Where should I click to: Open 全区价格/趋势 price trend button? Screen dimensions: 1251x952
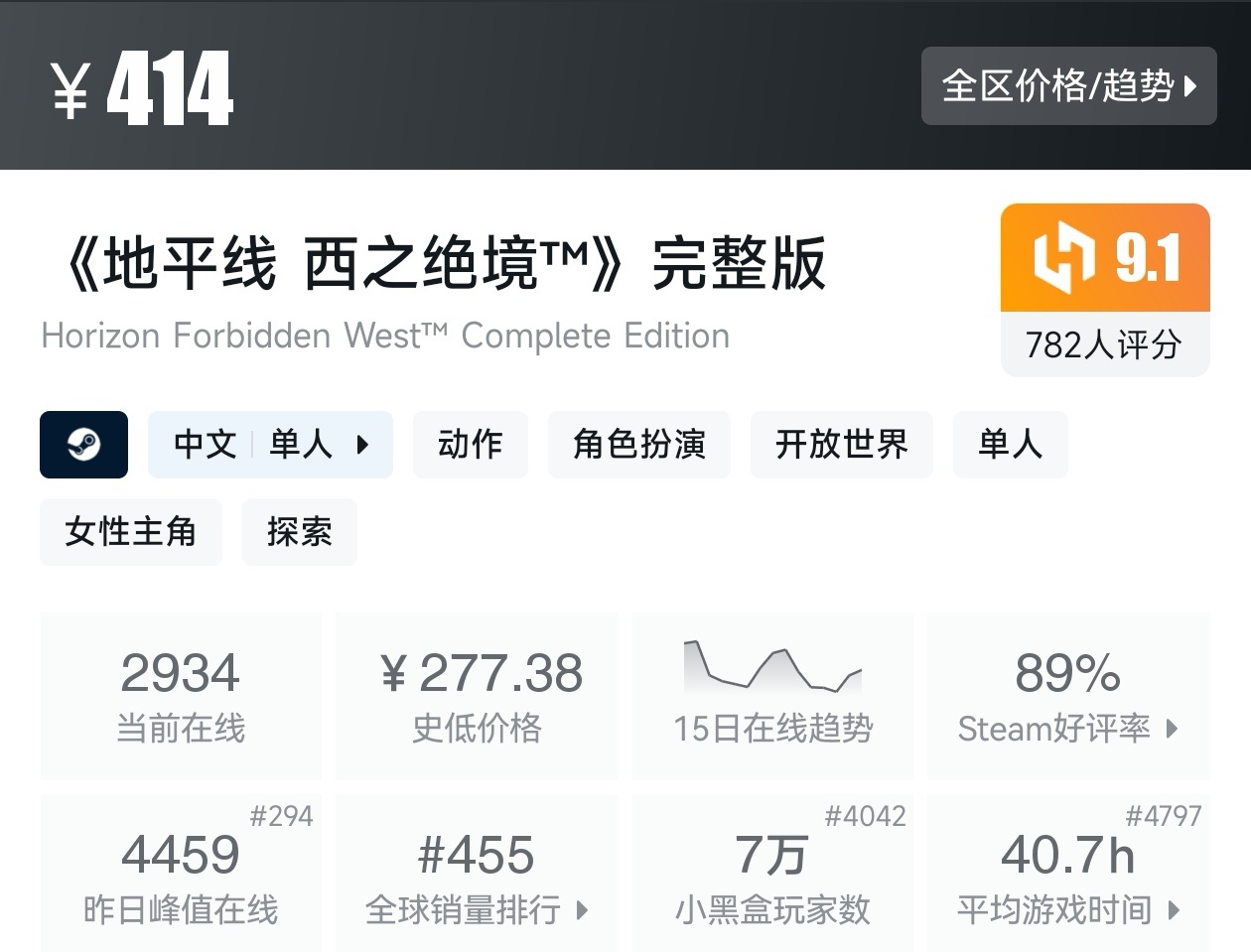[1068, 85]
